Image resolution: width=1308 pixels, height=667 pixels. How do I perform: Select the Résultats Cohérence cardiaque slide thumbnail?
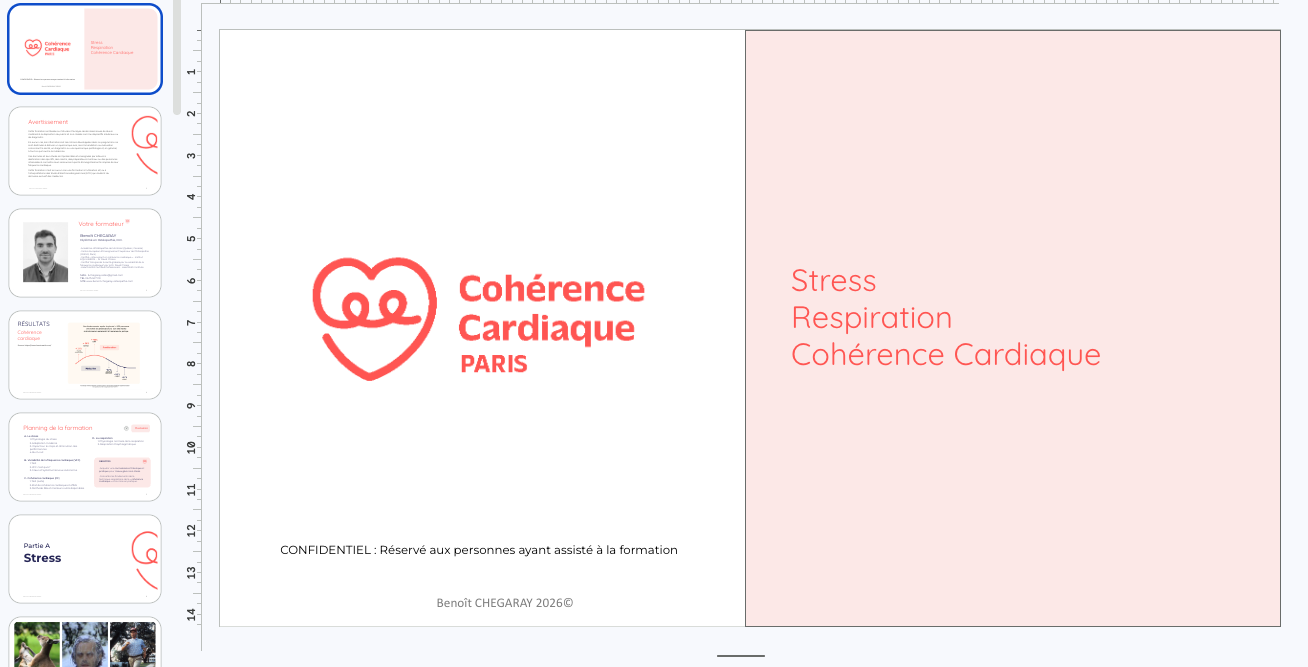85,355
